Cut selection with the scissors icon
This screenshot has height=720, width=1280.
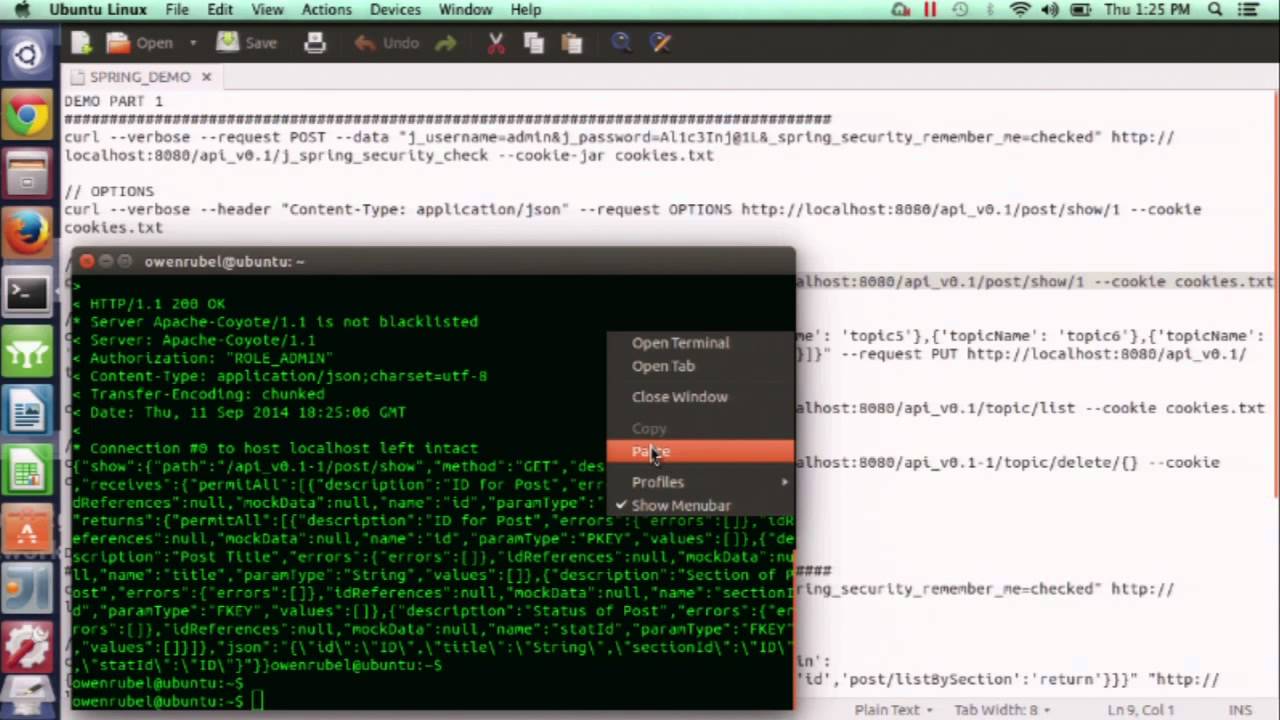tap(496, 43)
